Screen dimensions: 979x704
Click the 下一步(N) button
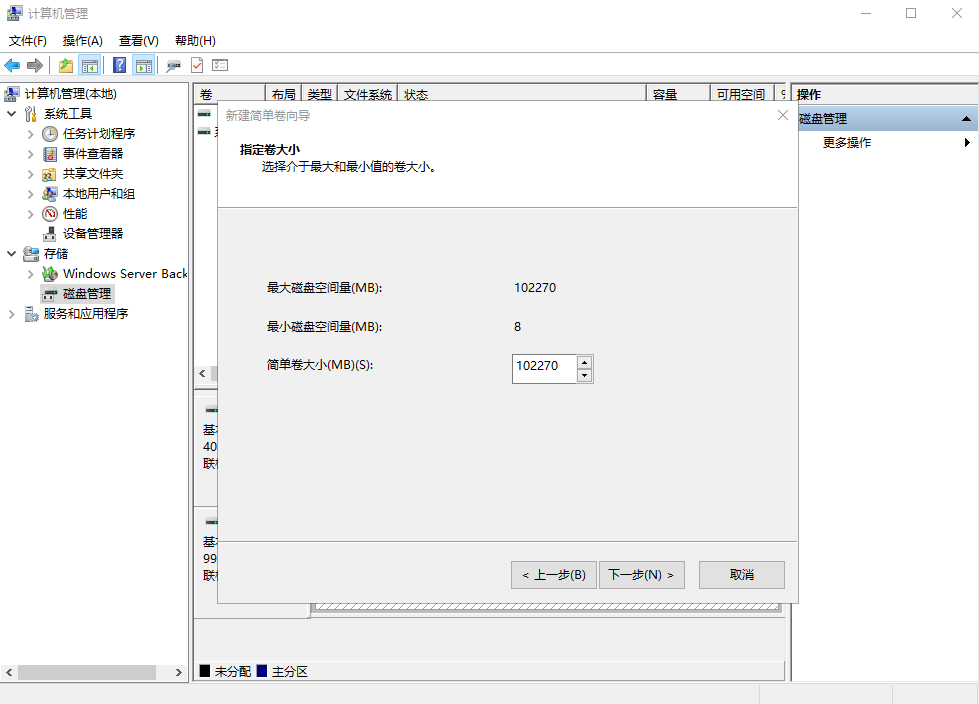(x=642, y=575)
